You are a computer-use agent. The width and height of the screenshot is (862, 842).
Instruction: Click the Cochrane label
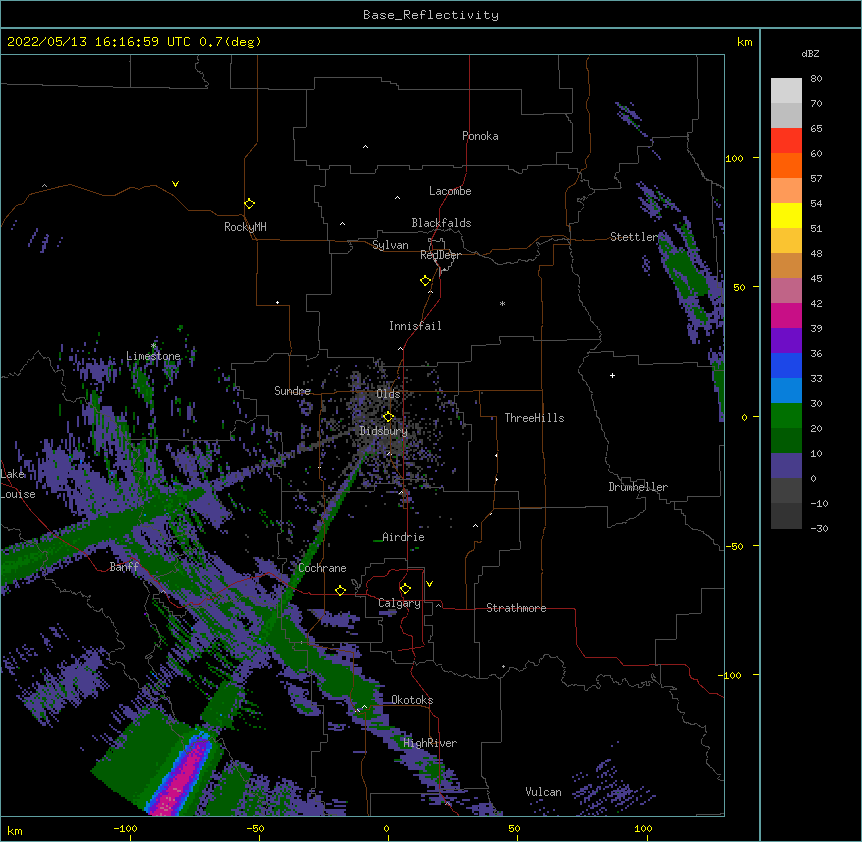click(x=322, y=568)
